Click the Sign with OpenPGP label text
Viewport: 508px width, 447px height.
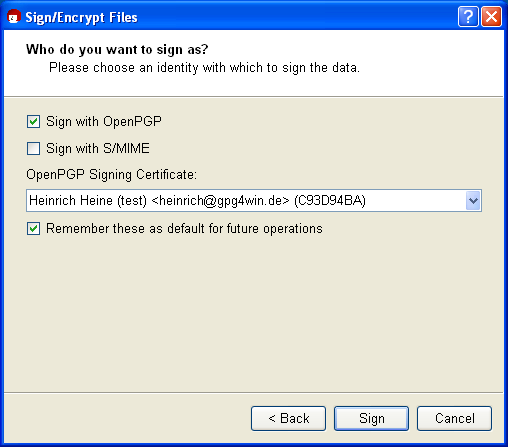point(104,122)
